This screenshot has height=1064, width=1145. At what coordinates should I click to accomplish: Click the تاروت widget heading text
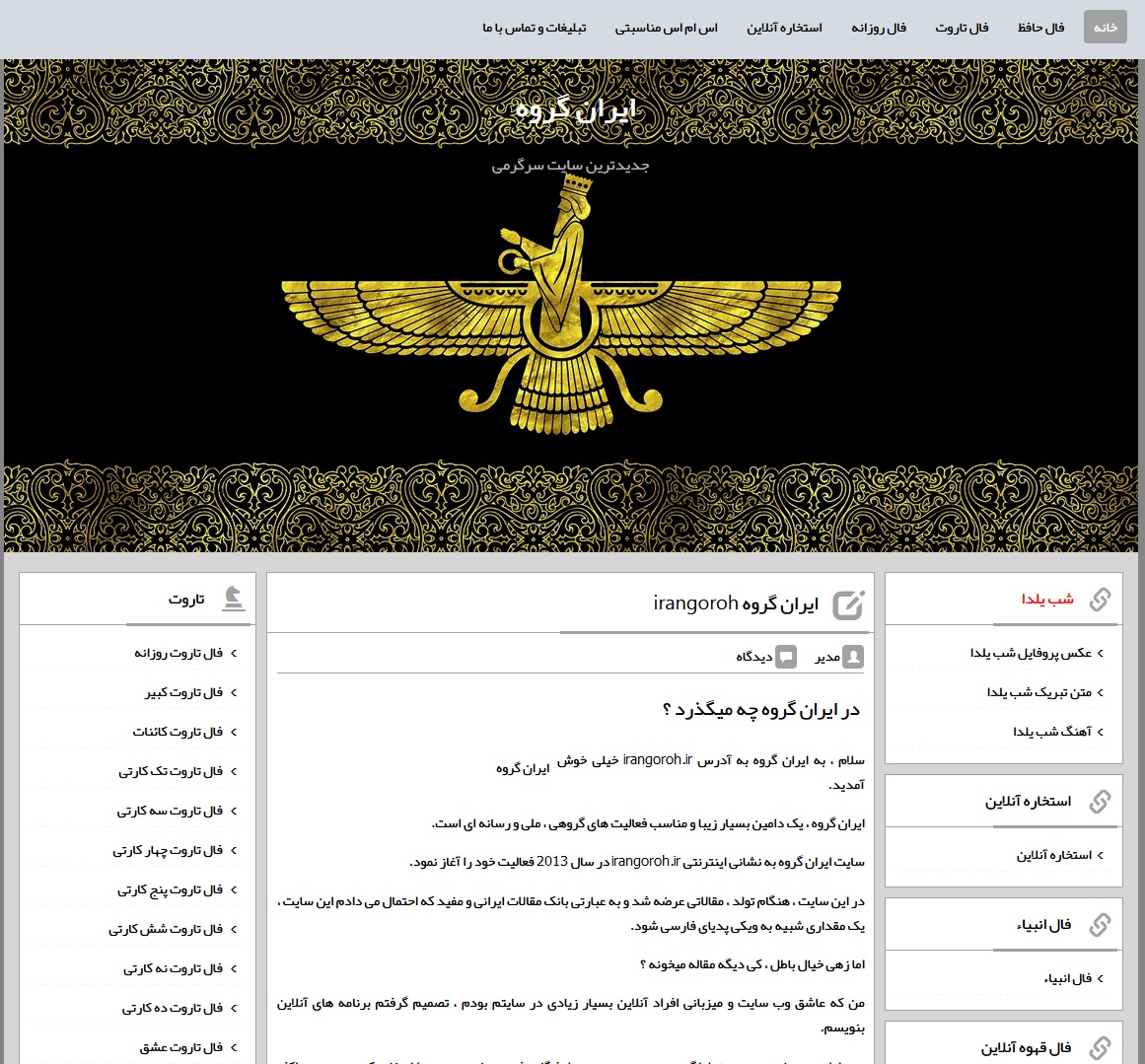coord(186,600)
